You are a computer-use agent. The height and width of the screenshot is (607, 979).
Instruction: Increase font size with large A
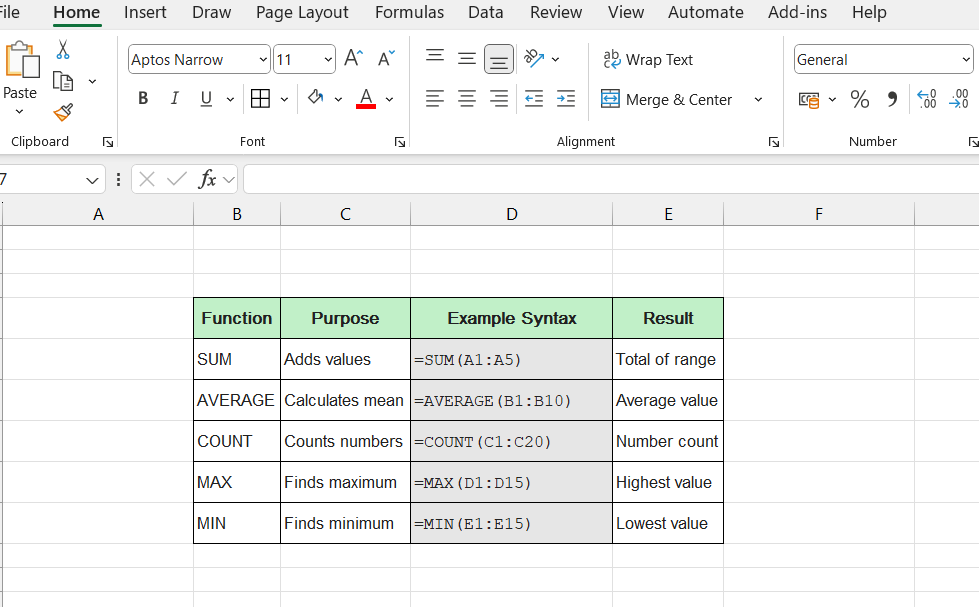353,59
